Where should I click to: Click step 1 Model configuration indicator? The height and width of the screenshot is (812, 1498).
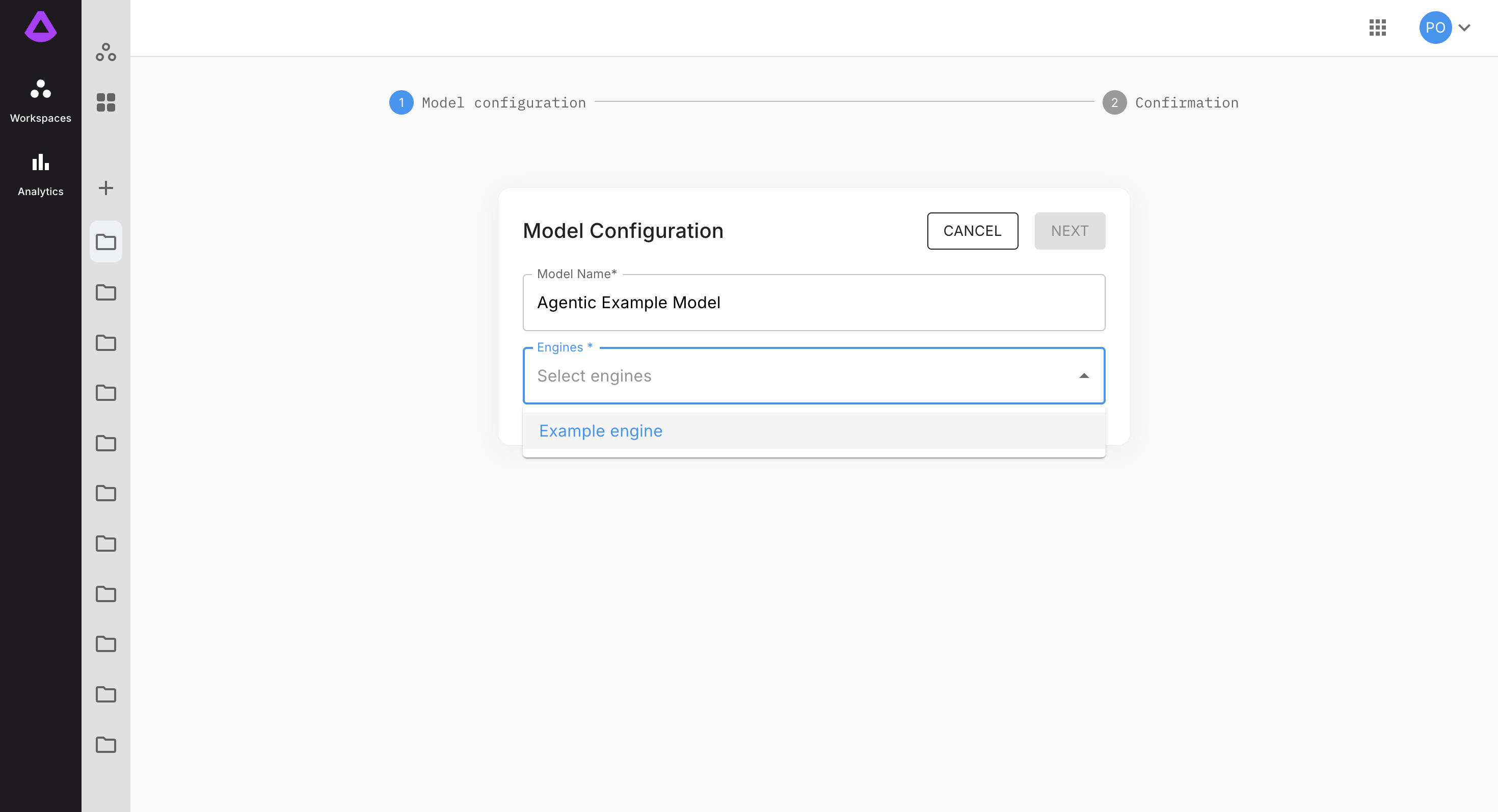[402, 102]
